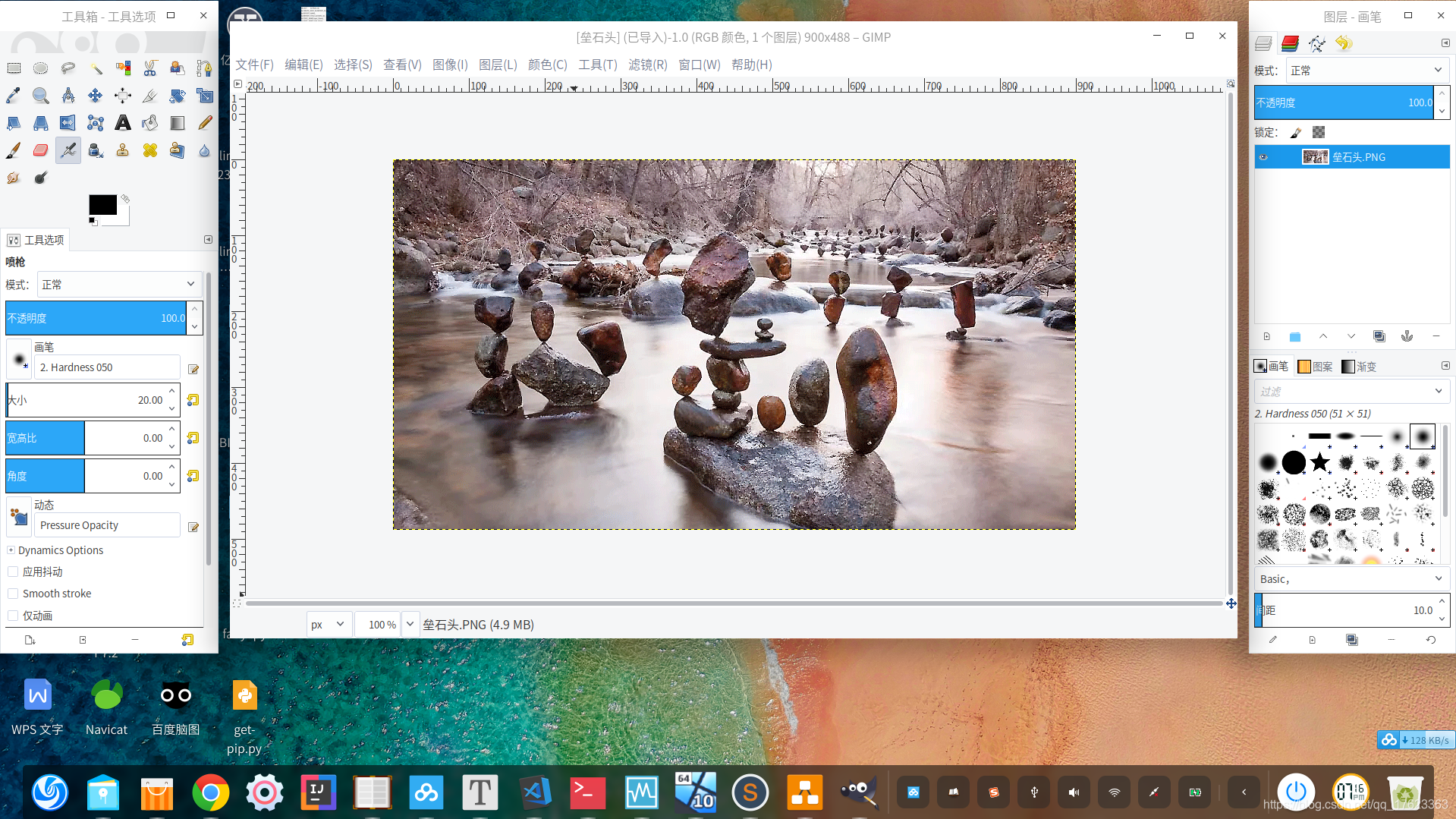This screenshot has height=819, width=1456.
Task: Select the Color Picker eyedropper tool
Action: [x=14, y=96]
